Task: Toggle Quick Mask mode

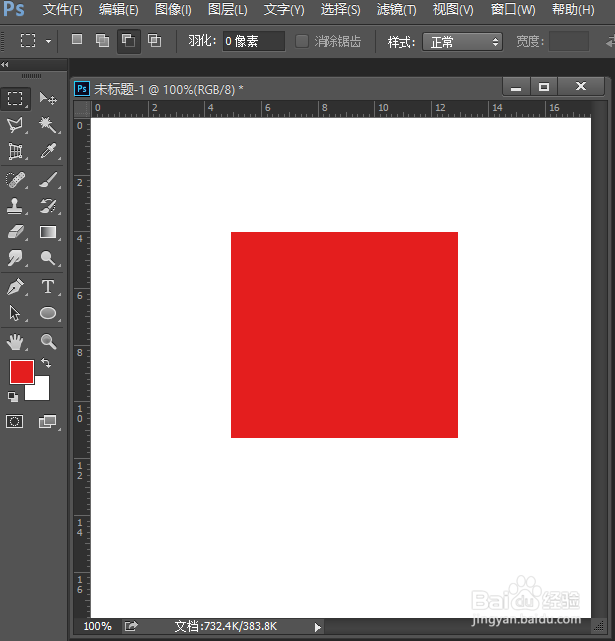Action: pos(15,421)
